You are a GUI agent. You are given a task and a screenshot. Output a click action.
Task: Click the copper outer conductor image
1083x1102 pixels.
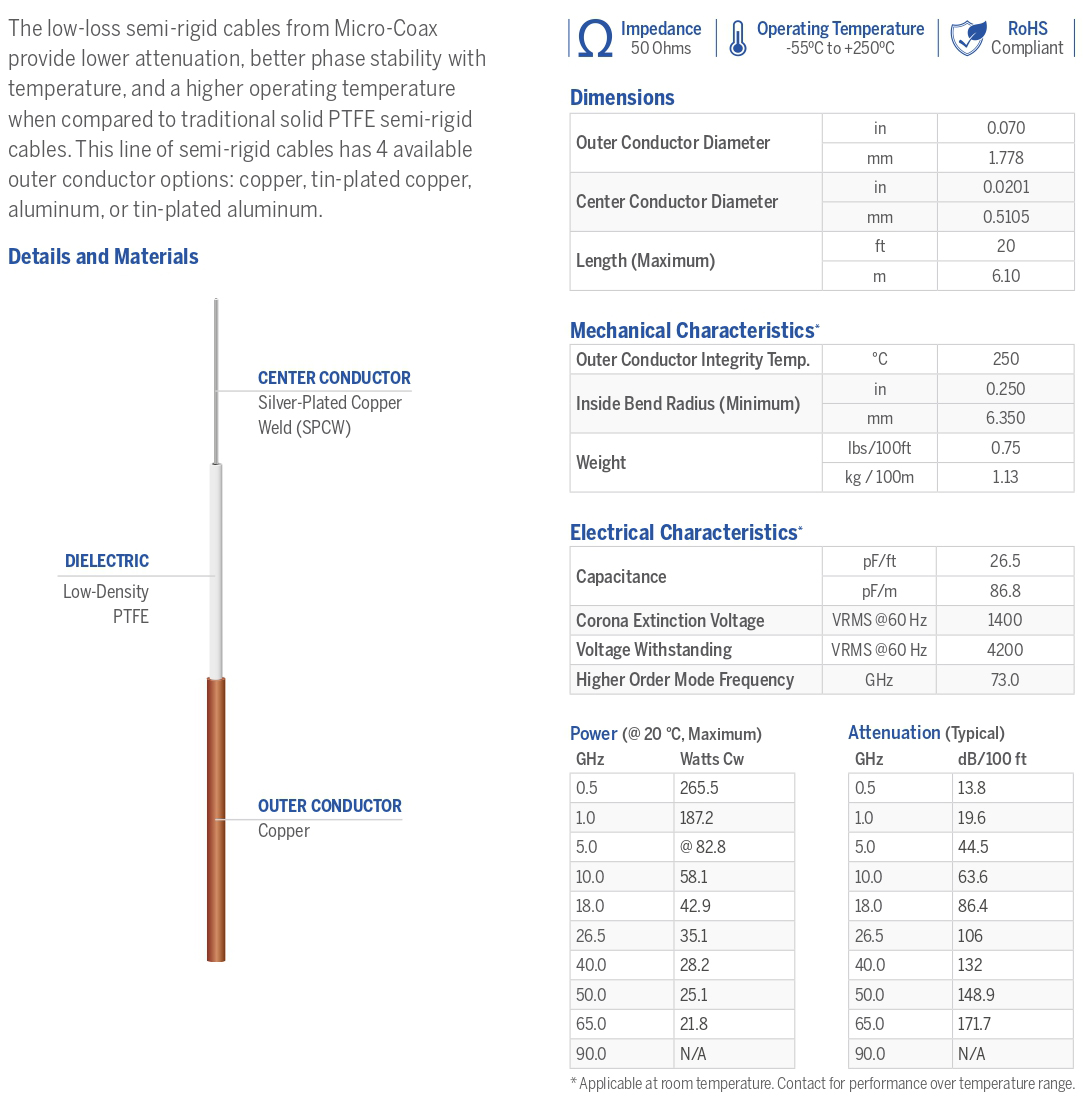pyautogui.click(x=216, y=820)
